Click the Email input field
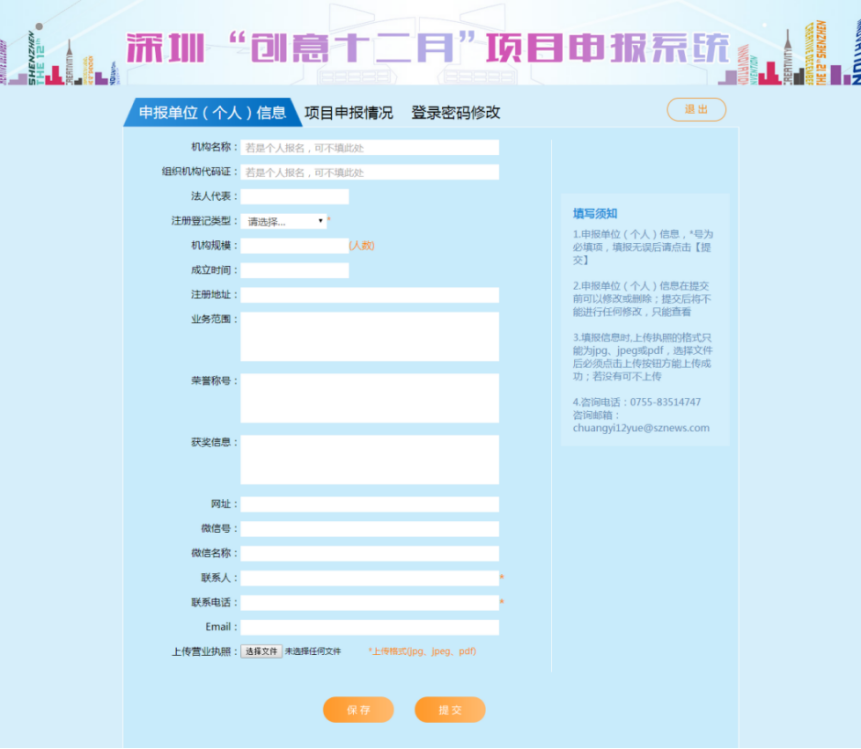The width and height of the screenshot is (861, 749). coord(368,627)
